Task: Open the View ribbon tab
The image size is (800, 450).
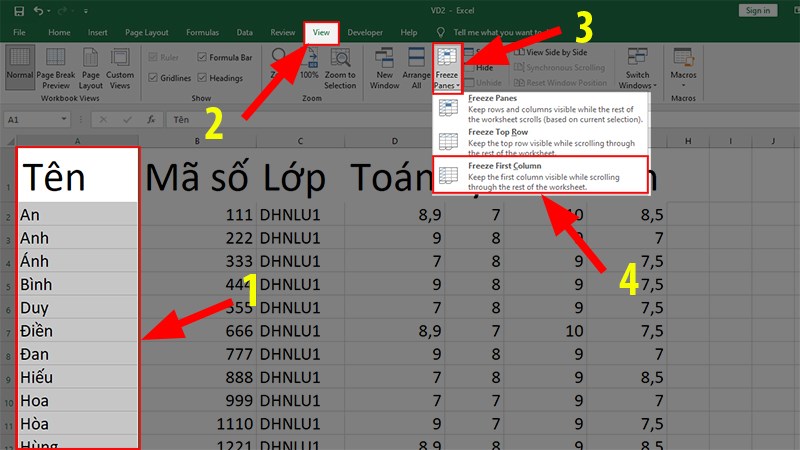Action: (321, 32)
